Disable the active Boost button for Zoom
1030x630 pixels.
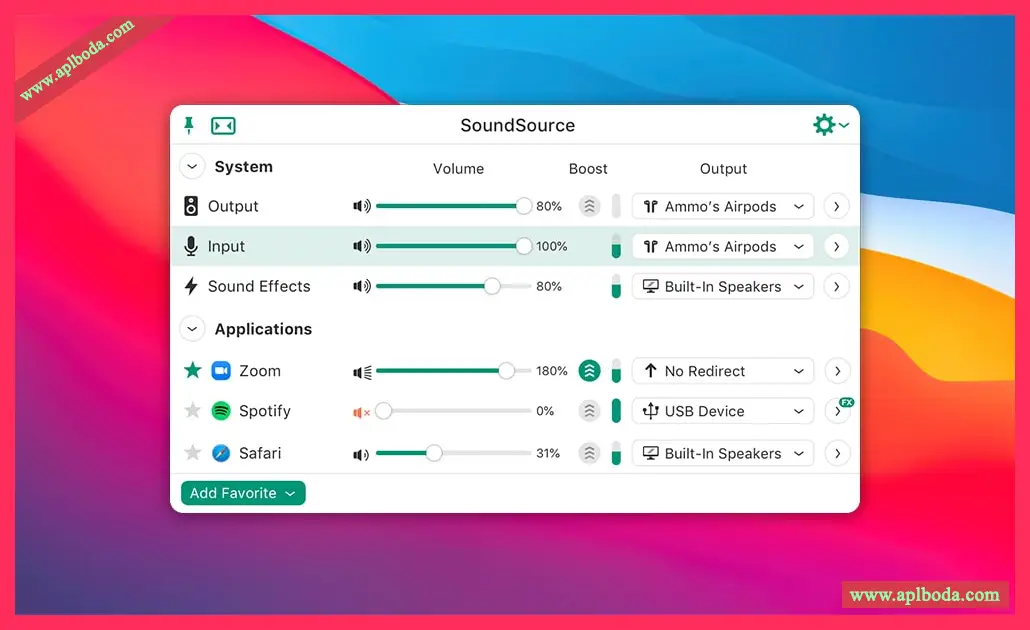(x=590, y=371)
